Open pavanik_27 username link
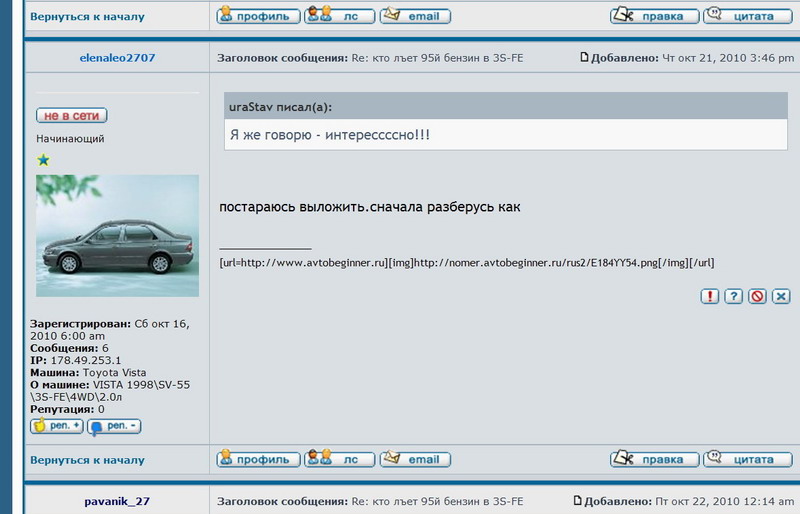Image resolution: width=800 pixels, height=514 pixels. 117,501
